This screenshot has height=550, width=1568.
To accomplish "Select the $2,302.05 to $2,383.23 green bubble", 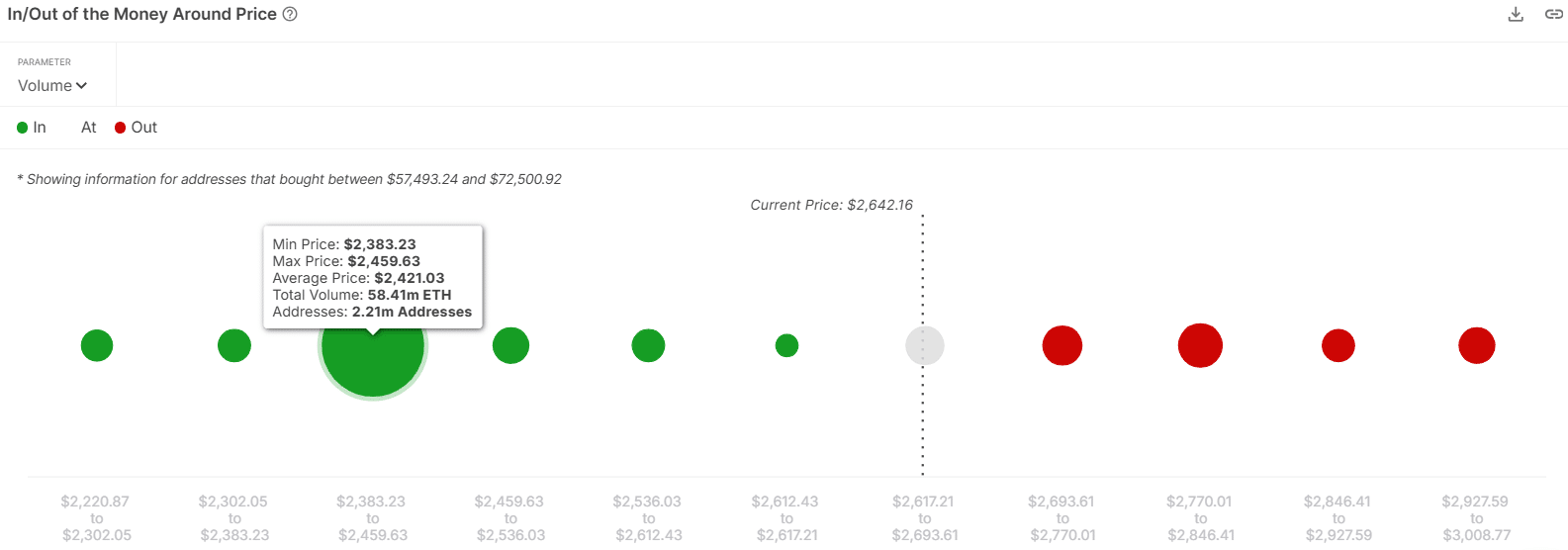I will pos(234,346).
